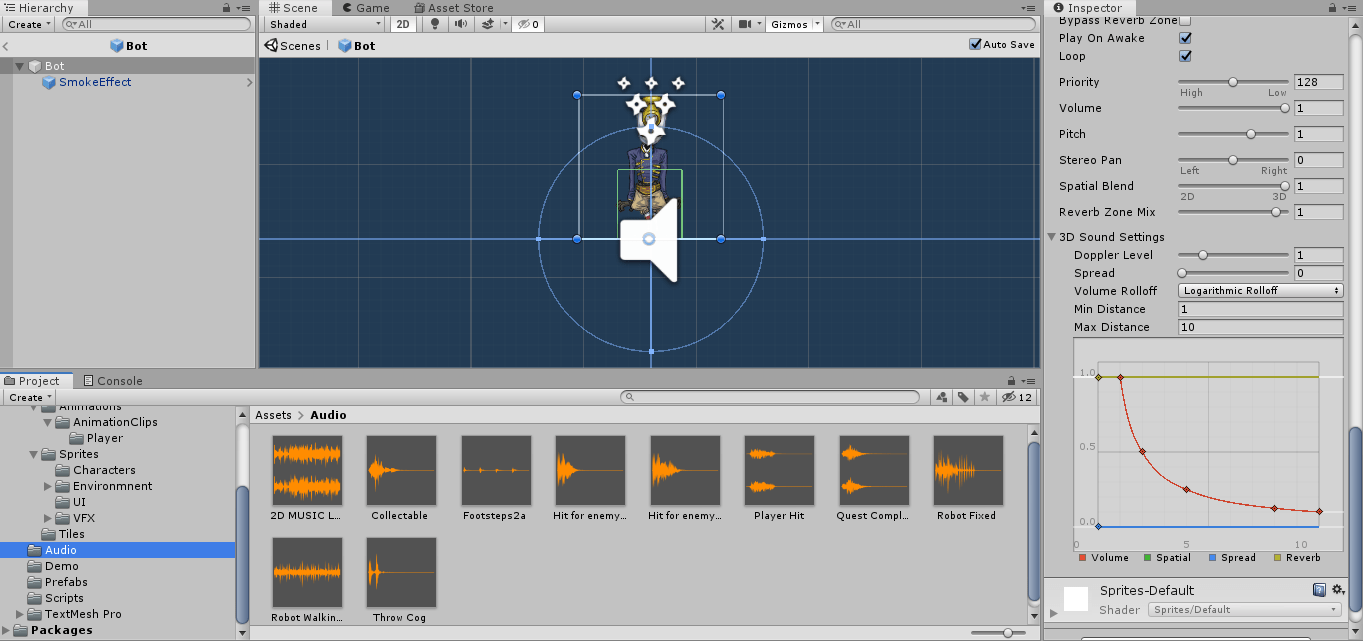Expand the Environment folder
1363x641 pixels.
48,486
